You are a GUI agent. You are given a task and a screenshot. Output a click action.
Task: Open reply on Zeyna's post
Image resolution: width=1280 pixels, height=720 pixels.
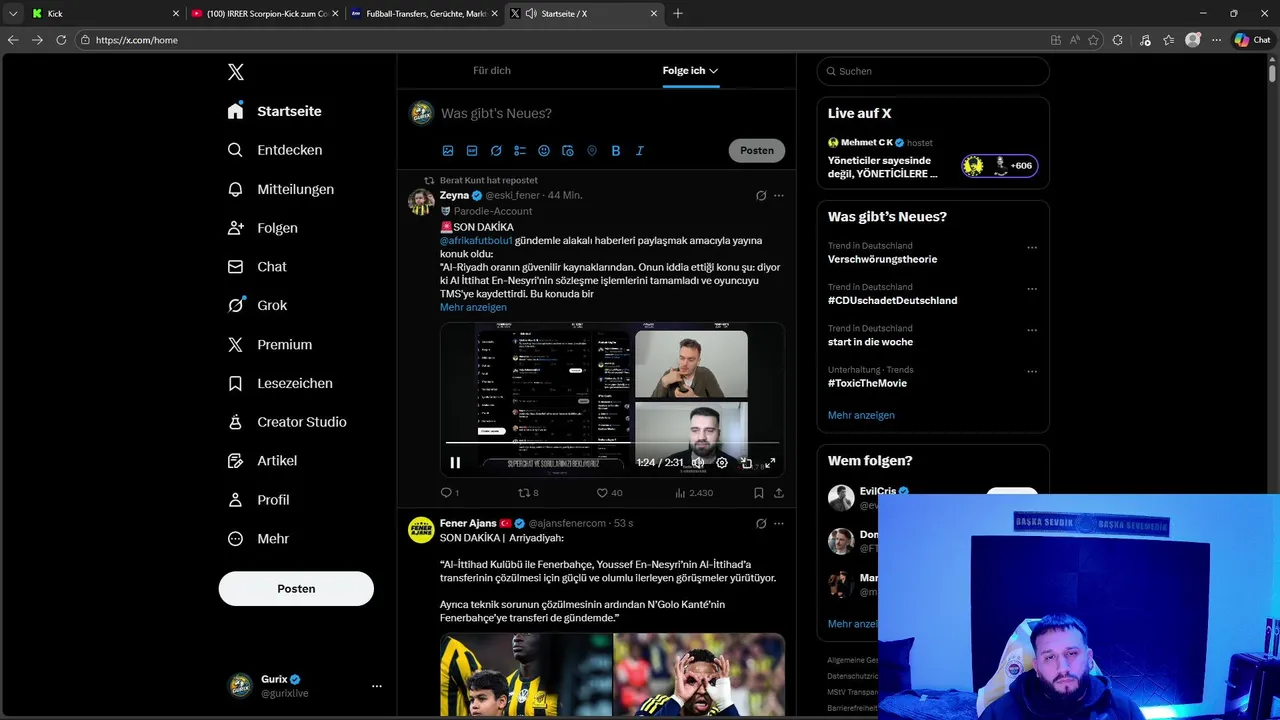[x=449, y=493]
